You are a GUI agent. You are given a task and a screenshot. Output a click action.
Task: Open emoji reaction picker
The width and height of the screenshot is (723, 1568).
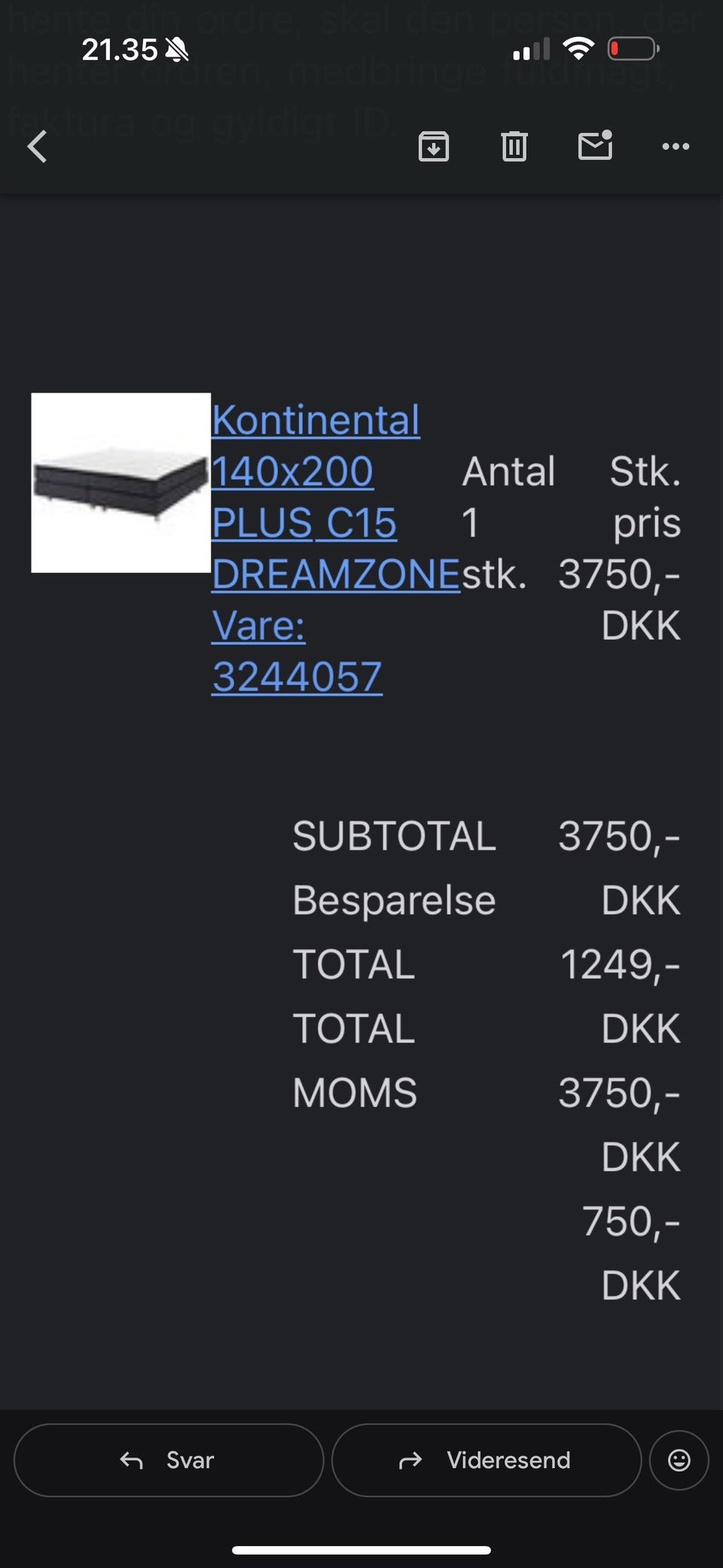pos(679,1460)
